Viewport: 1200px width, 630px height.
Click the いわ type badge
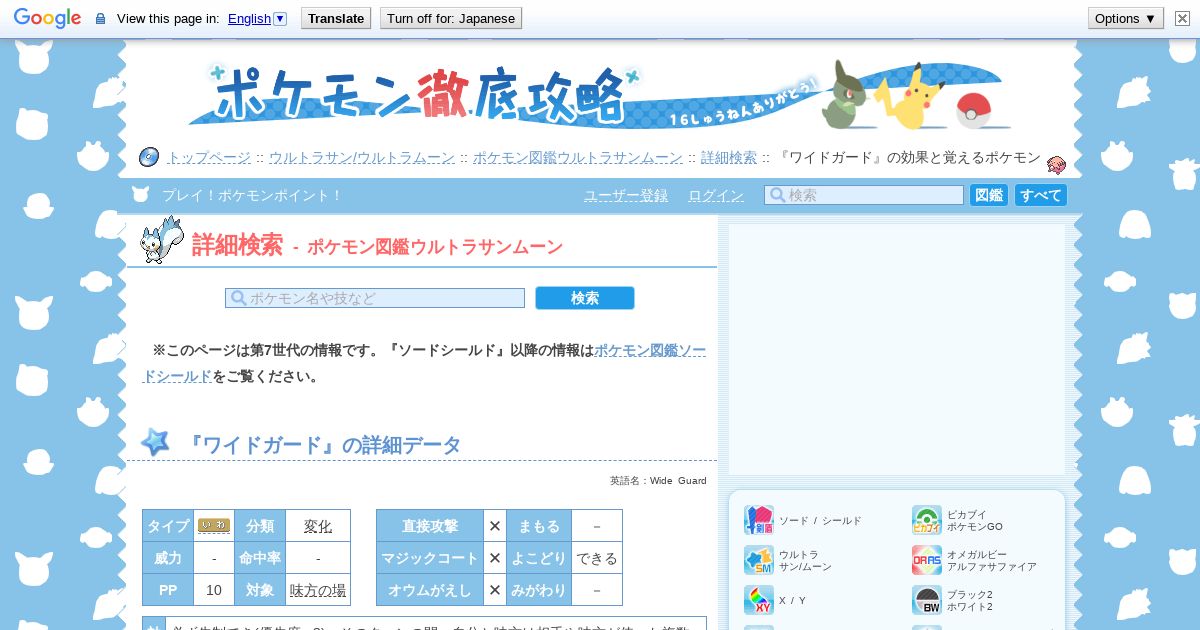214,526
